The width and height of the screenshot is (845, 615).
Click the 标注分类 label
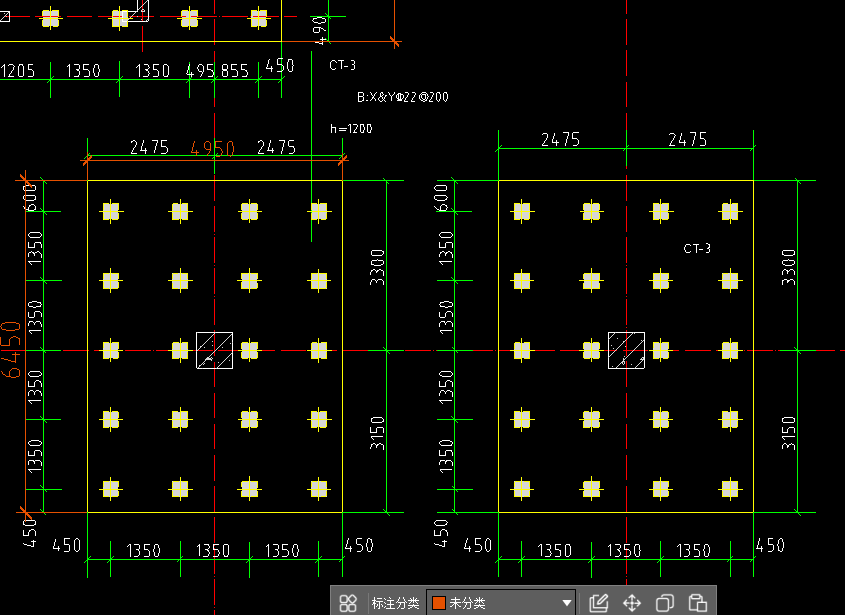click(x=395, y=603)
